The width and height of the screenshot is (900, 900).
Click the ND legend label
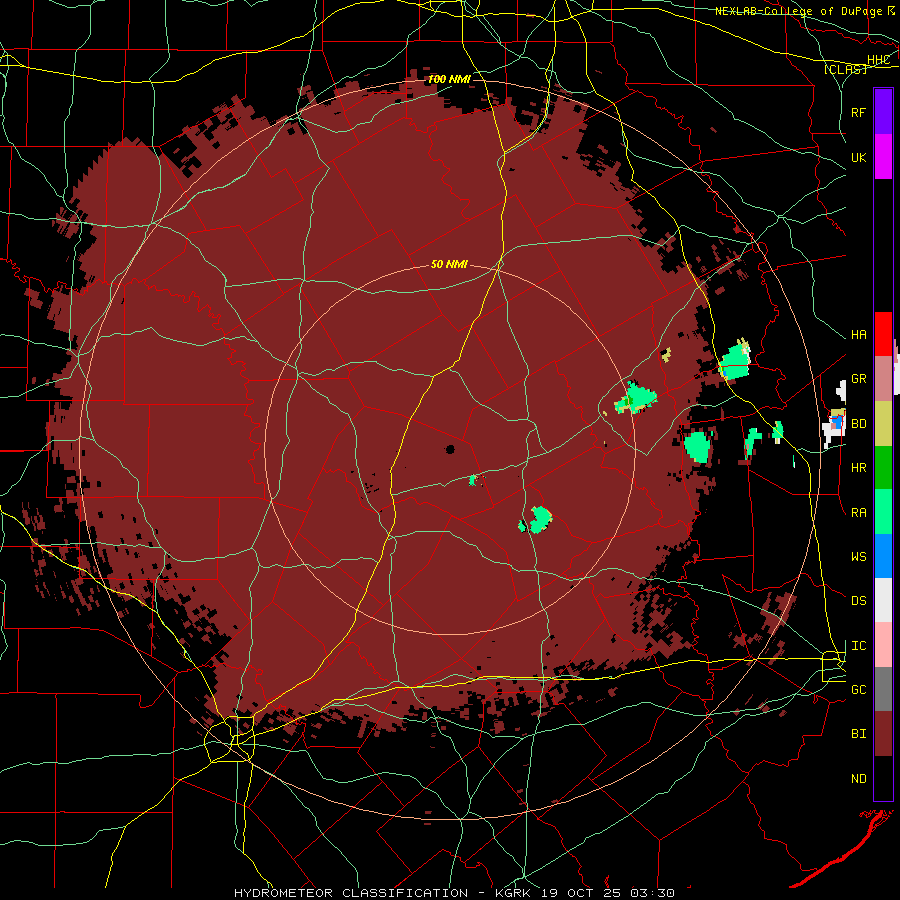click(859, 778)
